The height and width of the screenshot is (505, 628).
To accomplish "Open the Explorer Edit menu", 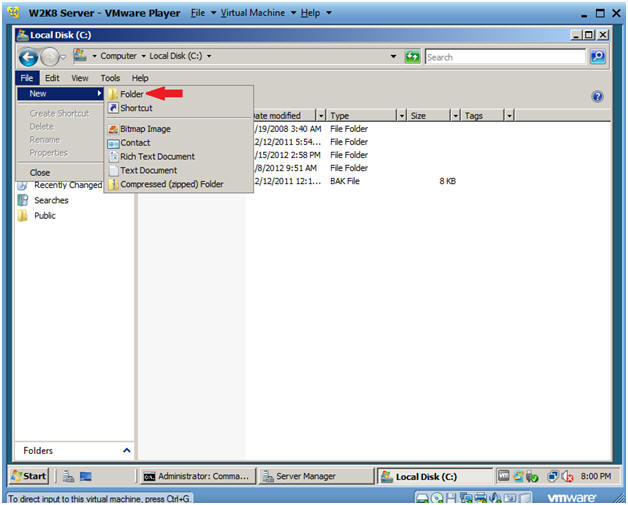I will point(52,78).
